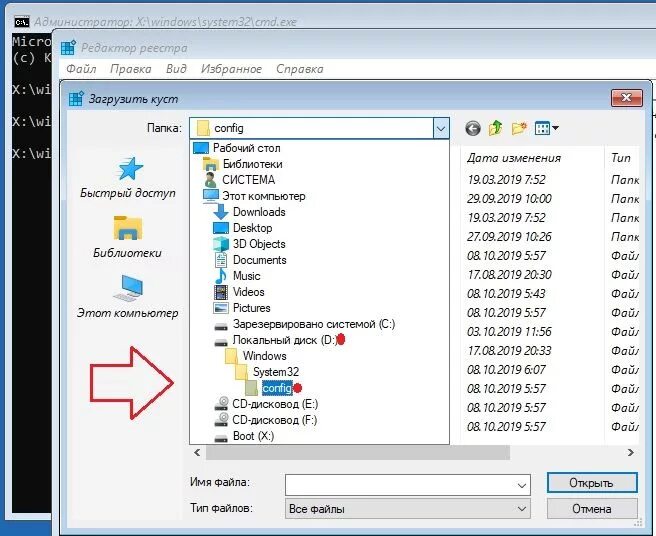Go up one folder level icon

[496, 128]
